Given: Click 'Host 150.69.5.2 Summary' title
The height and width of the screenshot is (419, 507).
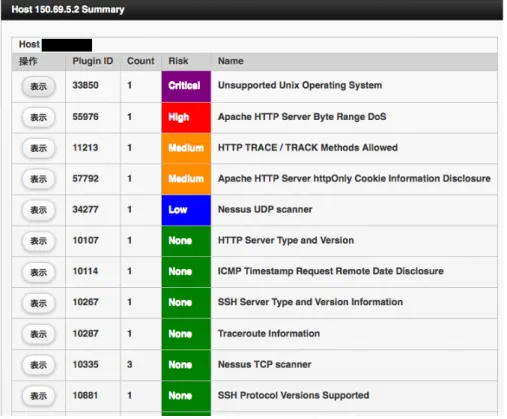Looking at the screenshot, I should pos(68,9).
